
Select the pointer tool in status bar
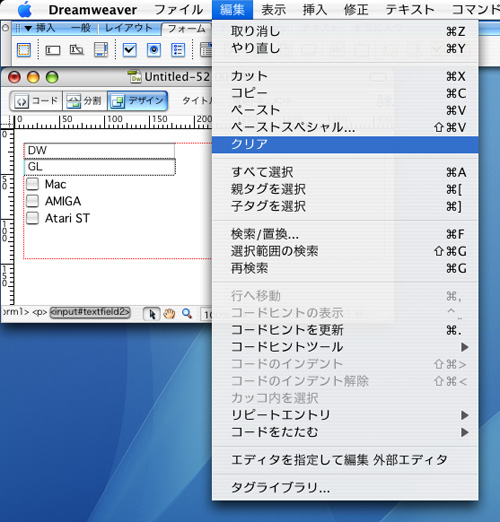point(152,314)
